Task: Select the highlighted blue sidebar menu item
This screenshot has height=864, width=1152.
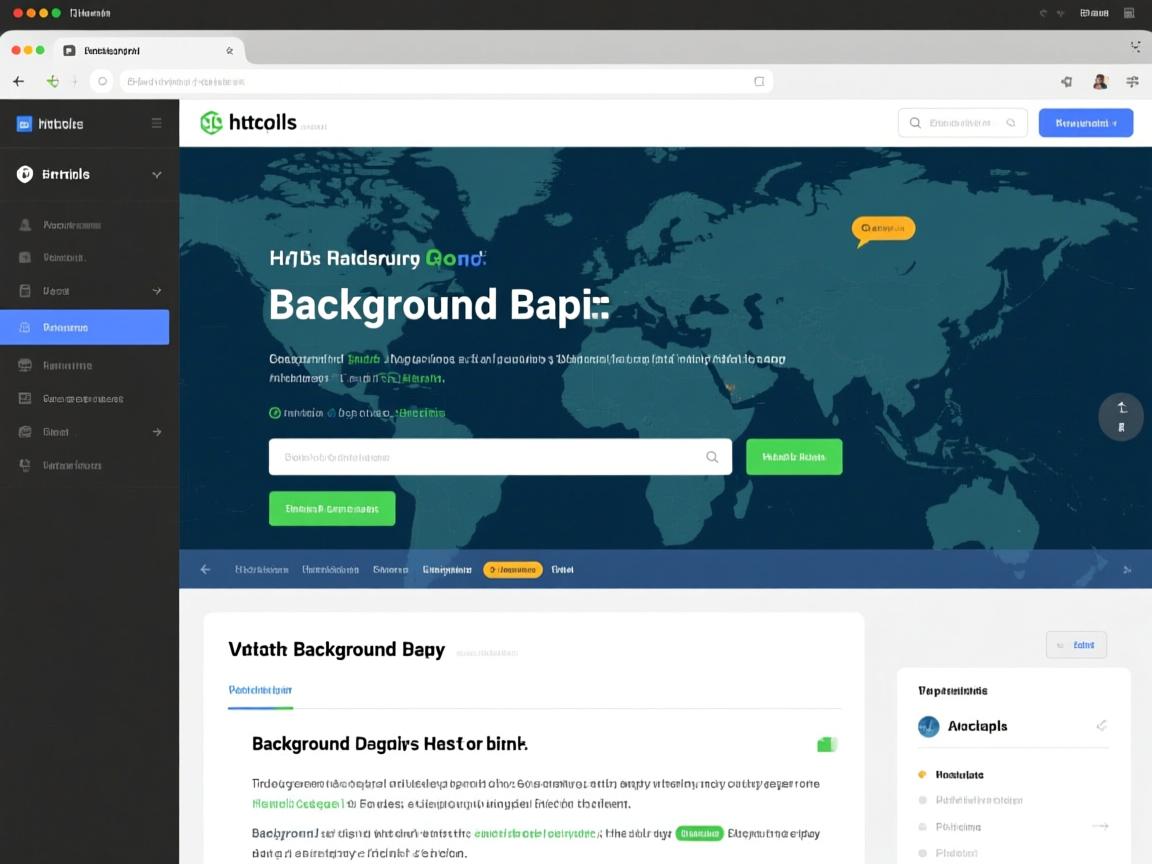Action: point(84,327)
